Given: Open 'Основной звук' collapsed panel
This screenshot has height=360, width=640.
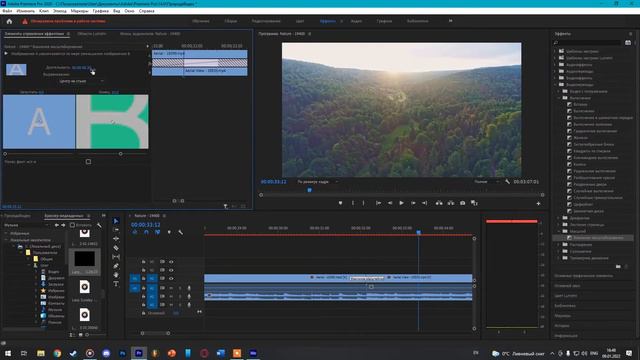Looking at the screenshot, I should [567, 286].
